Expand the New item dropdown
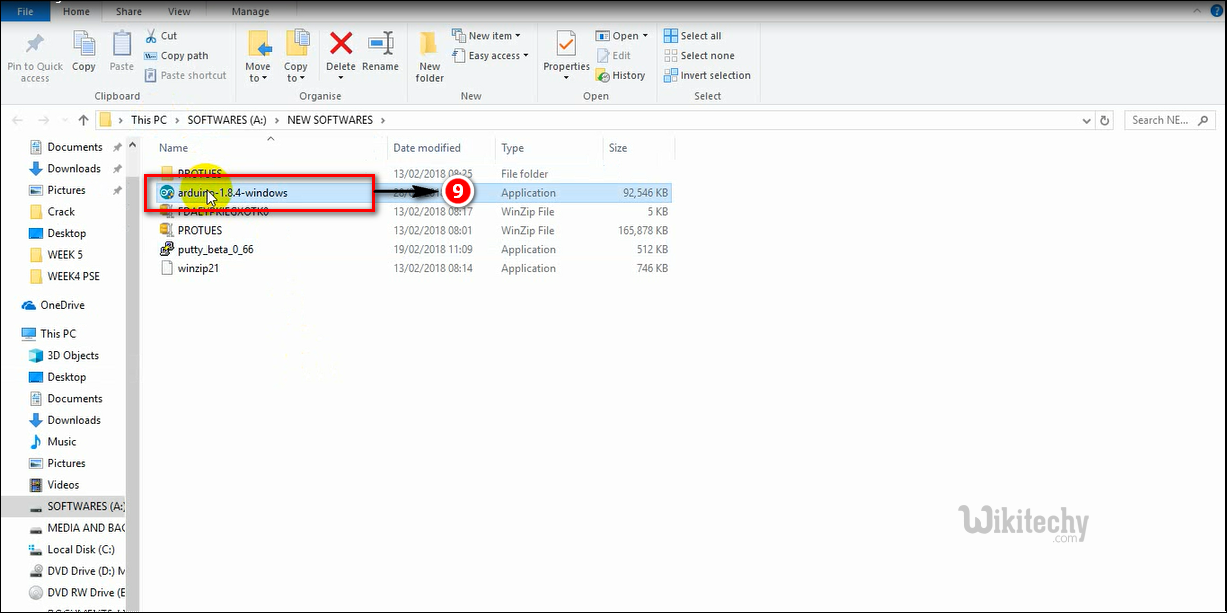Image resolution: width=1227 pixels, height=613 pixels. pyautogui.click(x=486, y=36)
